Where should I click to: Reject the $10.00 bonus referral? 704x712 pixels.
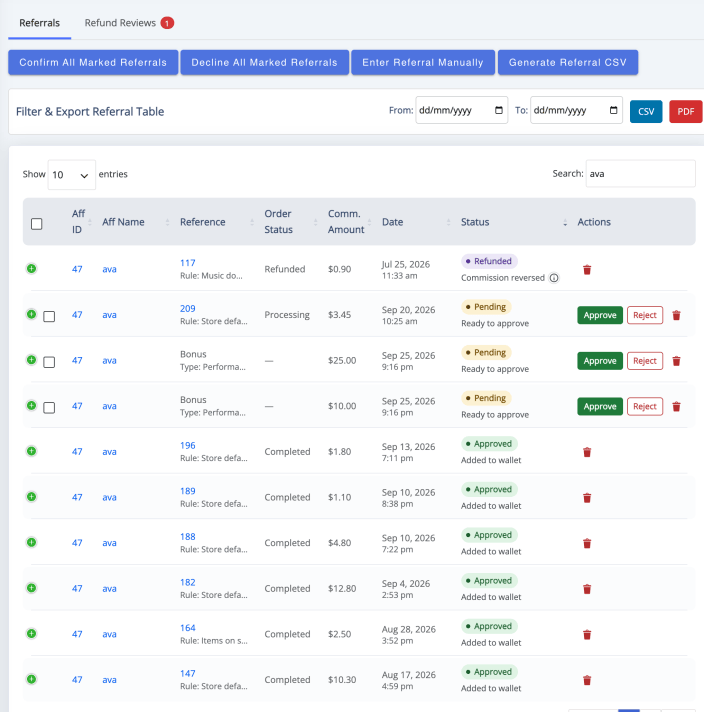coord(645,406)
